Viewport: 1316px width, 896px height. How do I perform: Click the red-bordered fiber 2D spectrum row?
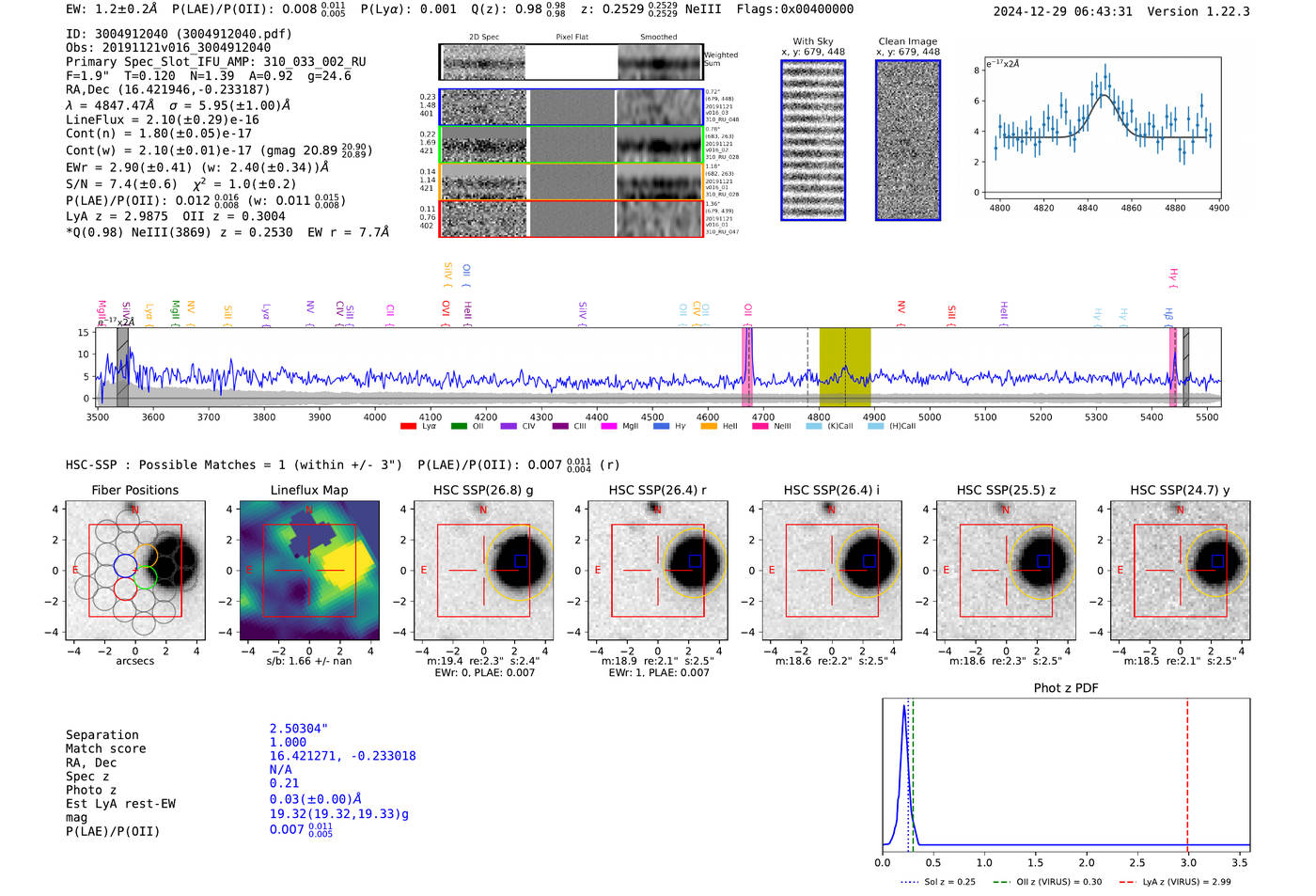(572, 218)
